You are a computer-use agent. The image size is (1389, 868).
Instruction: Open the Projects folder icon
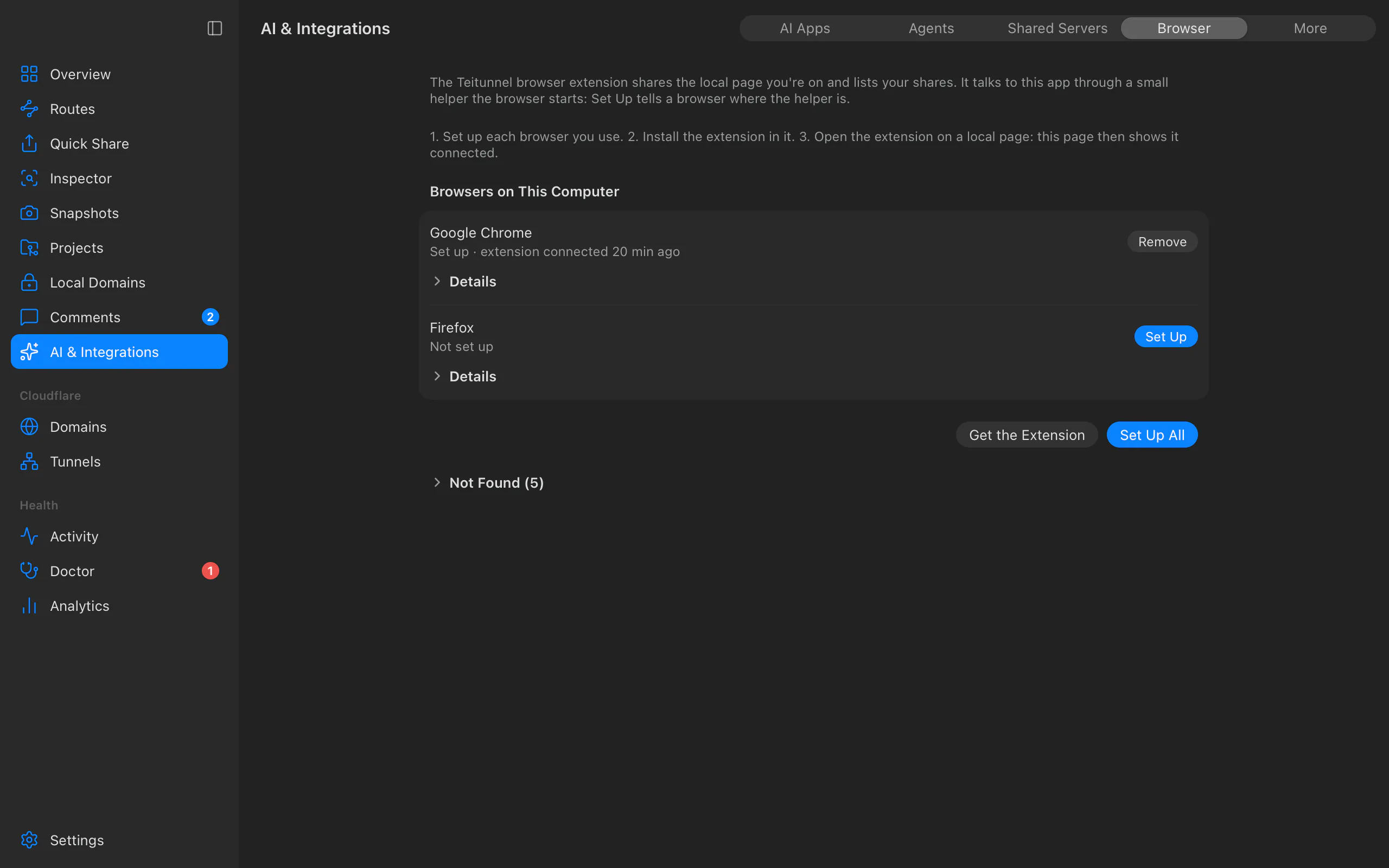(29, 248)
